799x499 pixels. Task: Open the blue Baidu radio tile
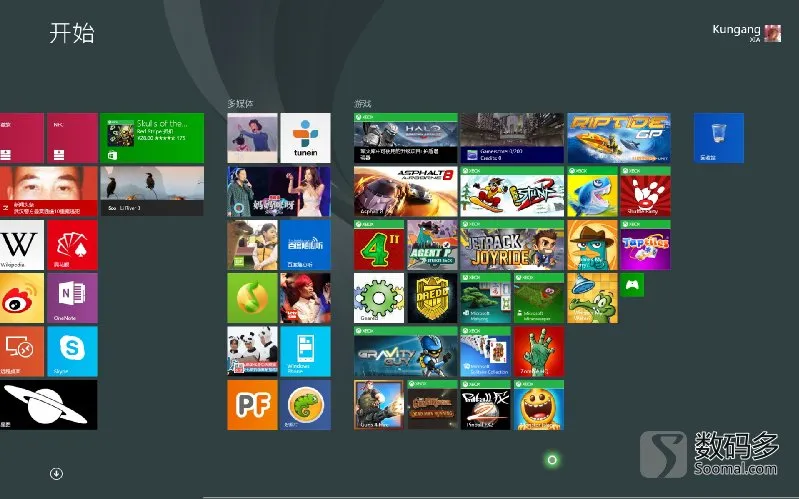[x=305, y=245]
